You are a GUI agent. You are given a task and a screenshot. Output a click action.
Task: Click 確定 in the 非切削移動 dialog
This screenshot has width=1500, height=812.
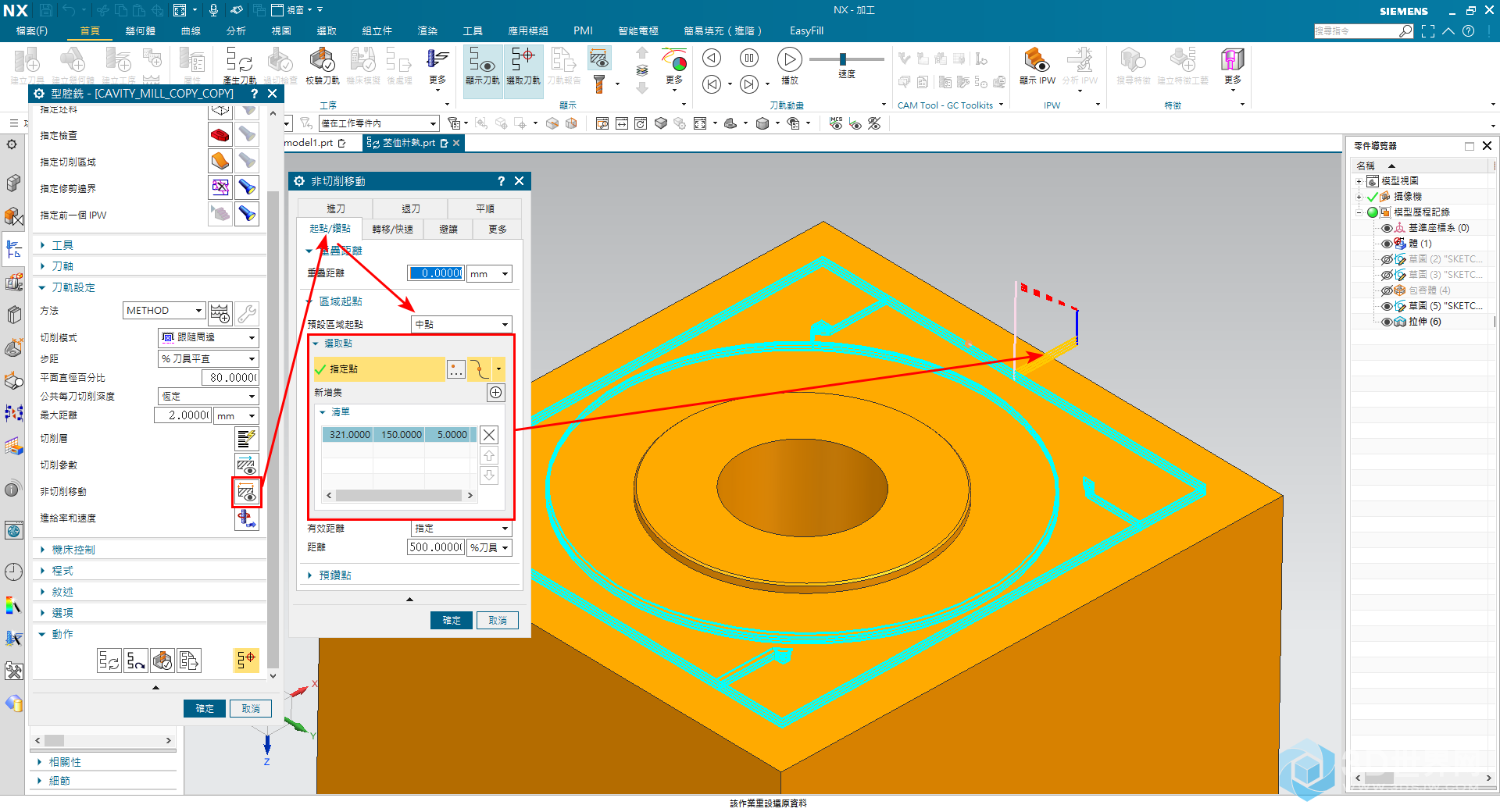[x=452, y=620]
